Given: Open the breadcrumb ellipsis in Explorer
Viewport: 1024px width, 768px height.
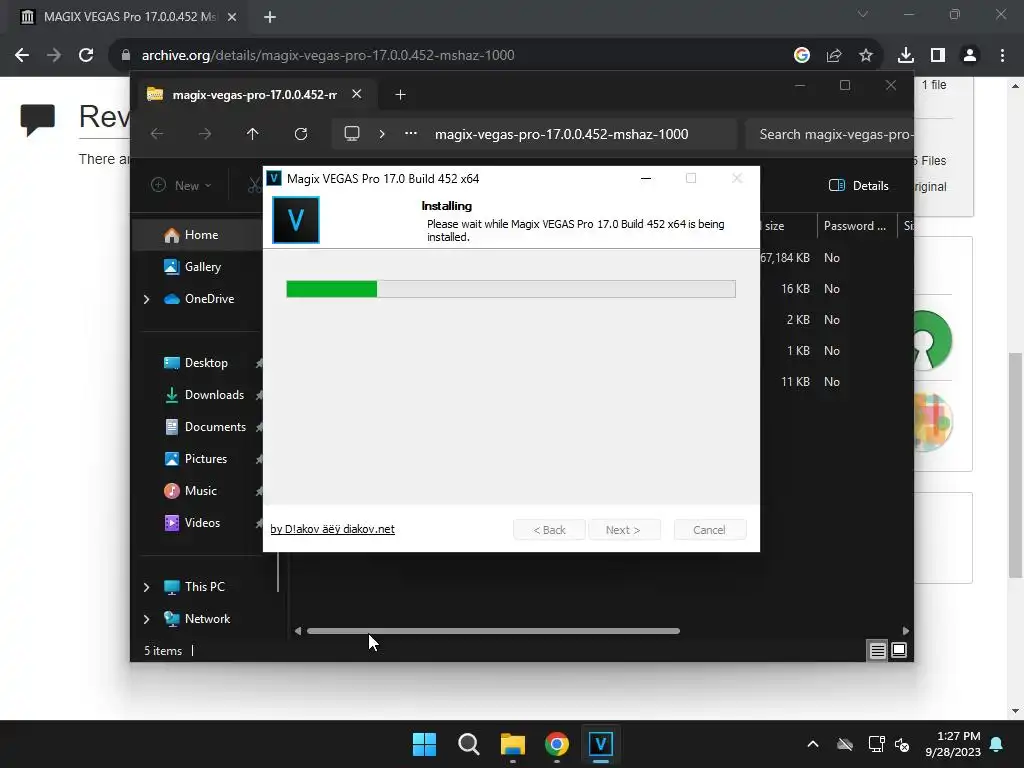Looking at the screenshot, I should [411, 133].
